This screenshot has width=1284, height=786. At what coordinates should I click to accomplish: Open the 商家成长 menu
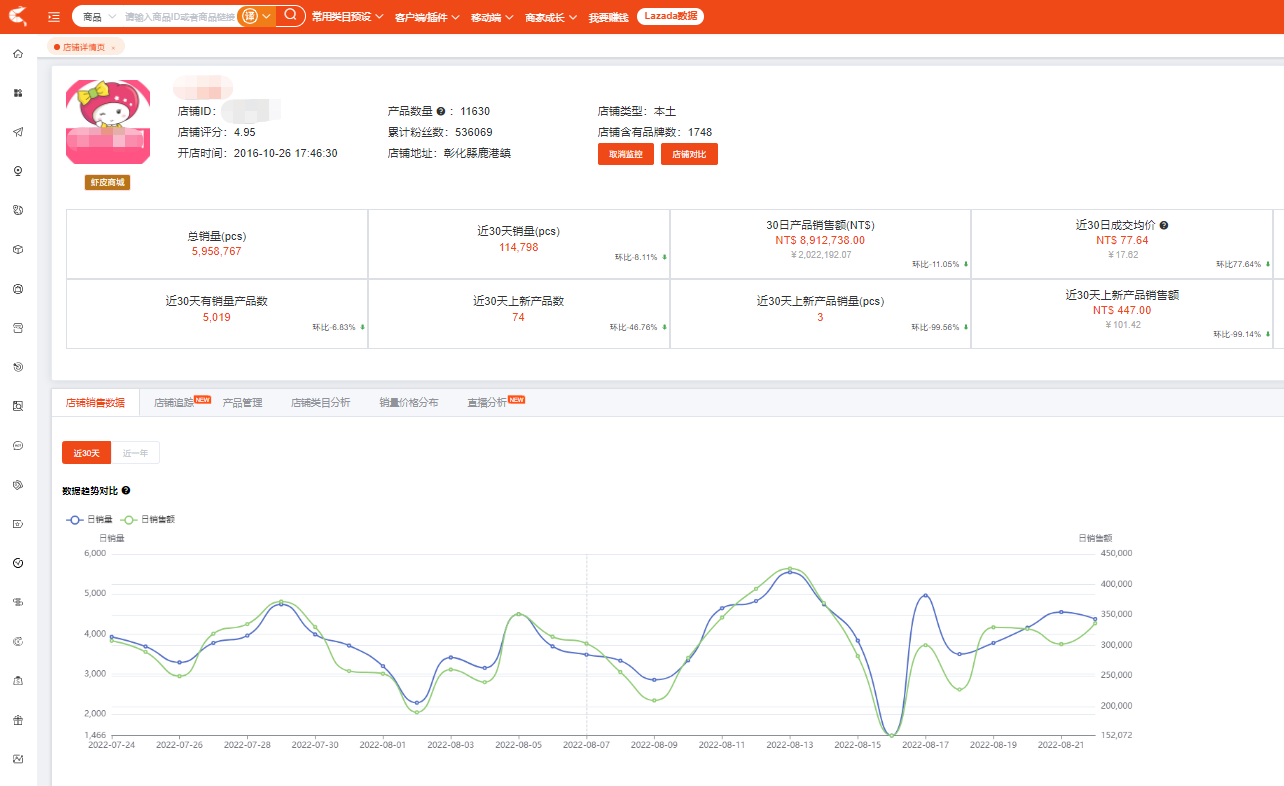pyautogui.click(x=544, y=16)
